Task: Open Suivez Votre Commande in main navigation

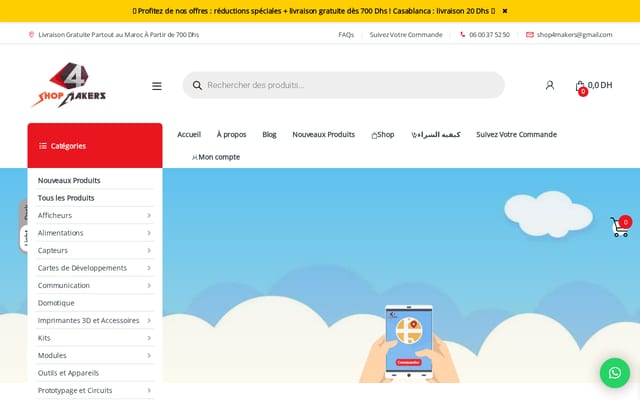Action: [516, 134]
